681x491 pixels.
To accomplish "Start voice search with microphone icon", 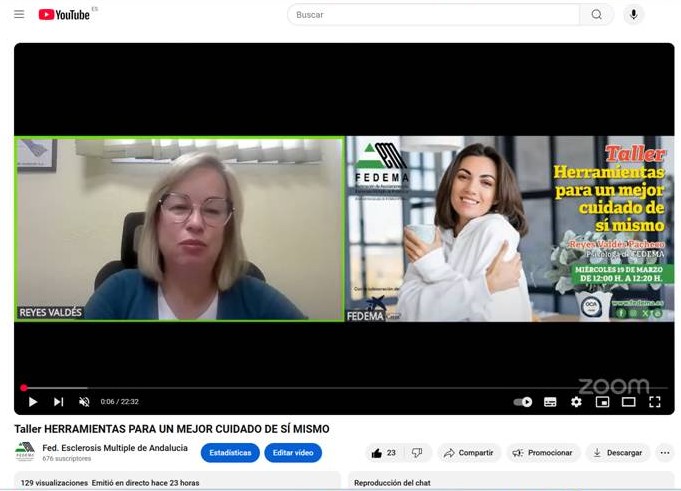I will 634,15.
